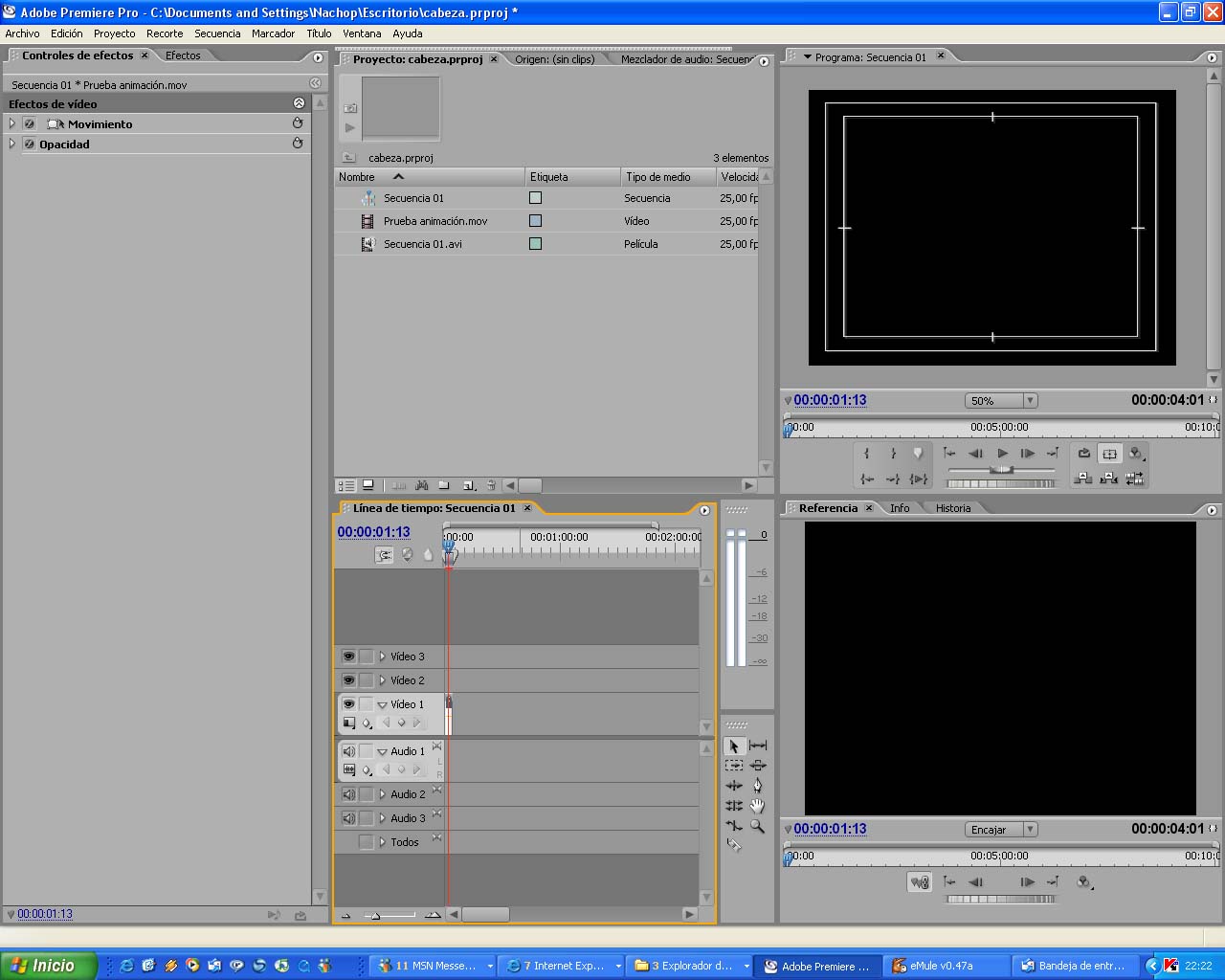Toggle visibility eye of Vídeo 3 track
The width and height of the screenshot is (1225, 980).
tap(348, 657)
